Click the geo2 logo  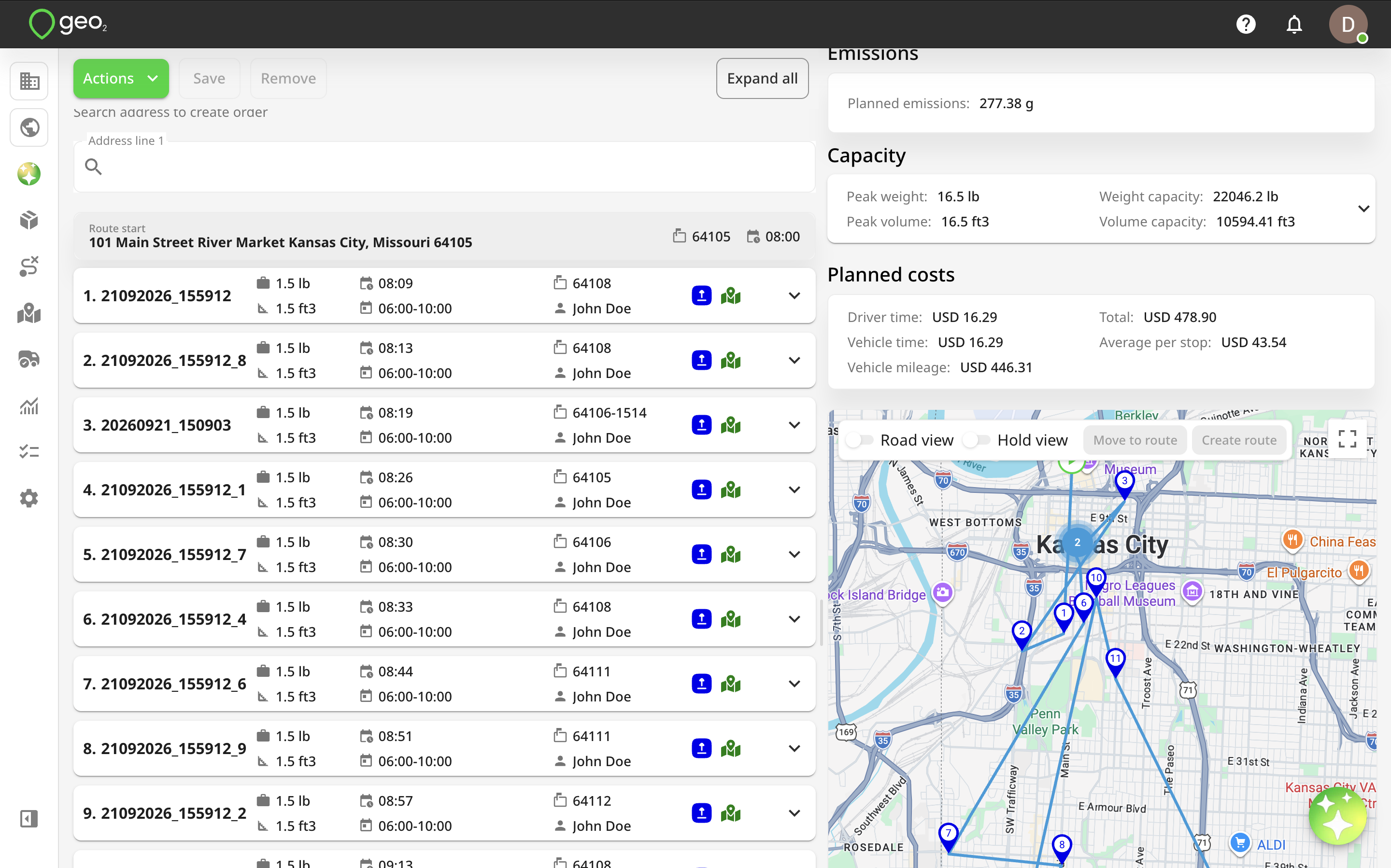point(68,24)
